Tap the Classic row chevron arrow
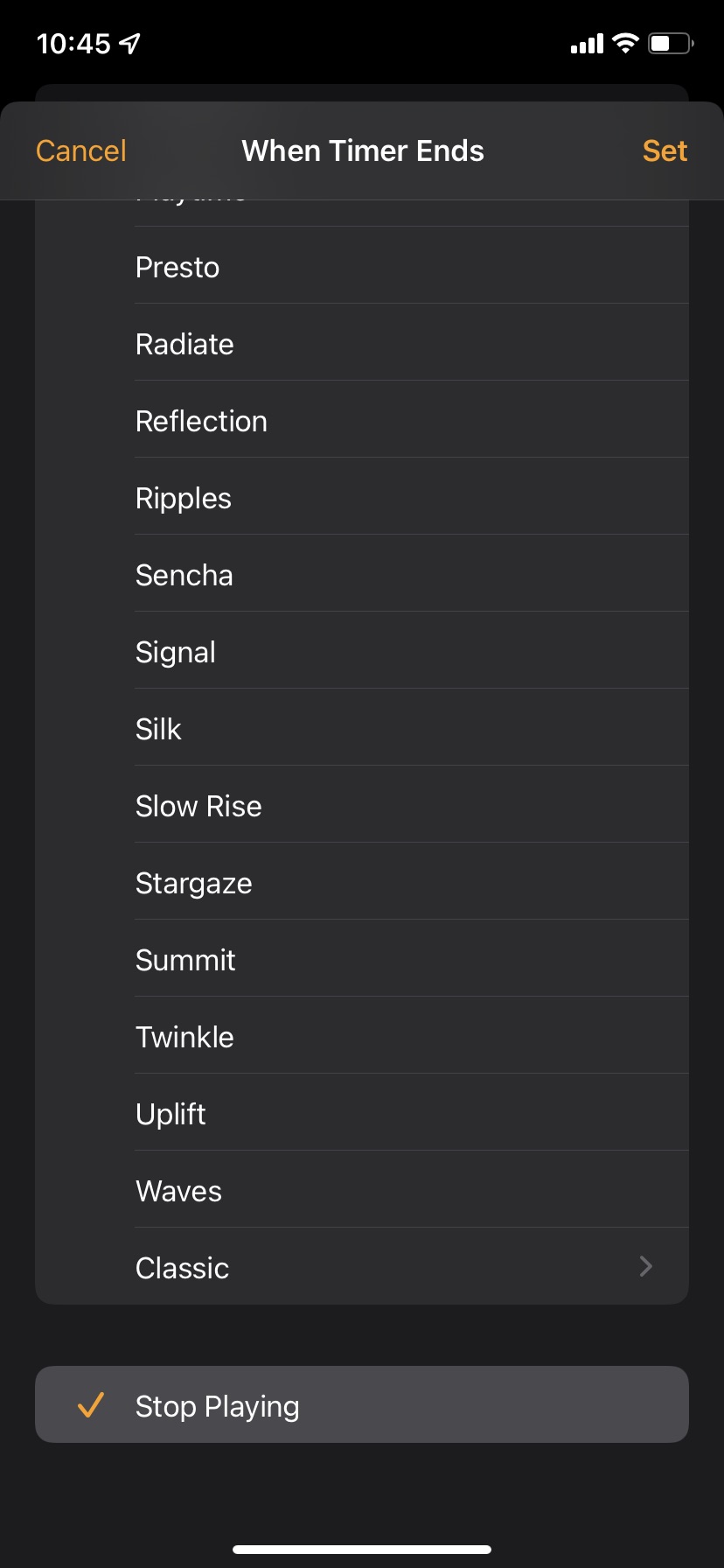Image resolution: width=724 pixels, height=1568 pixels. 646,1266
